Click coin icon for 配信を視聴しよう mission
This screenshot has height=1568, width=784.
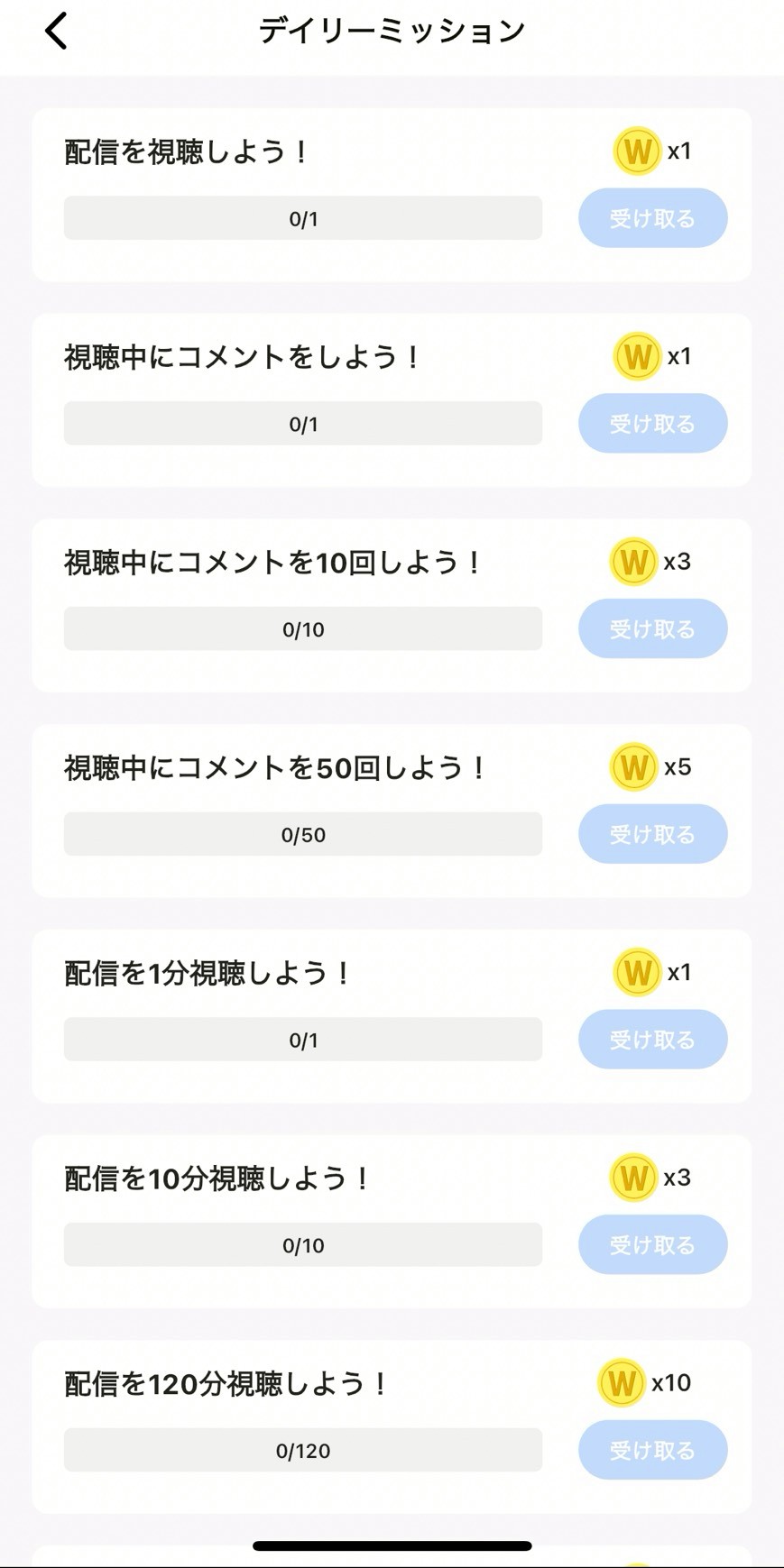[x=637, y=151]
